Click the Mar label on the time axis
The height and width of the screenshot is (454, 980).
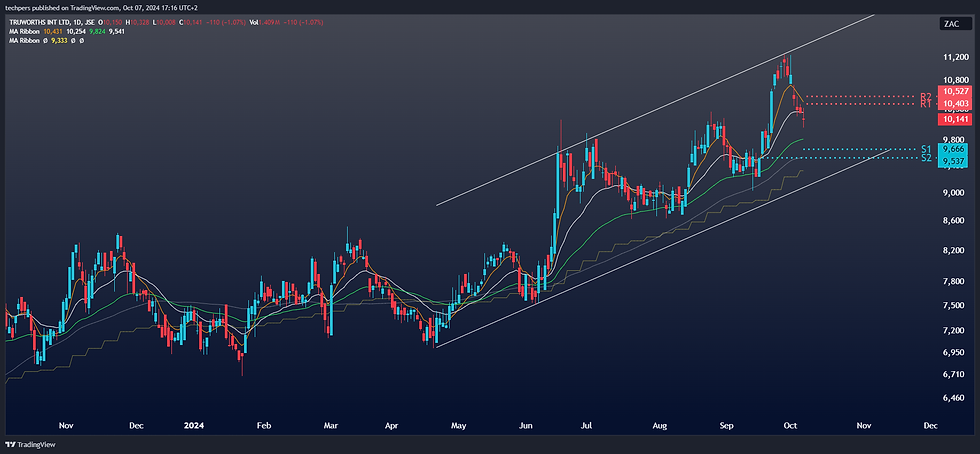331,425
